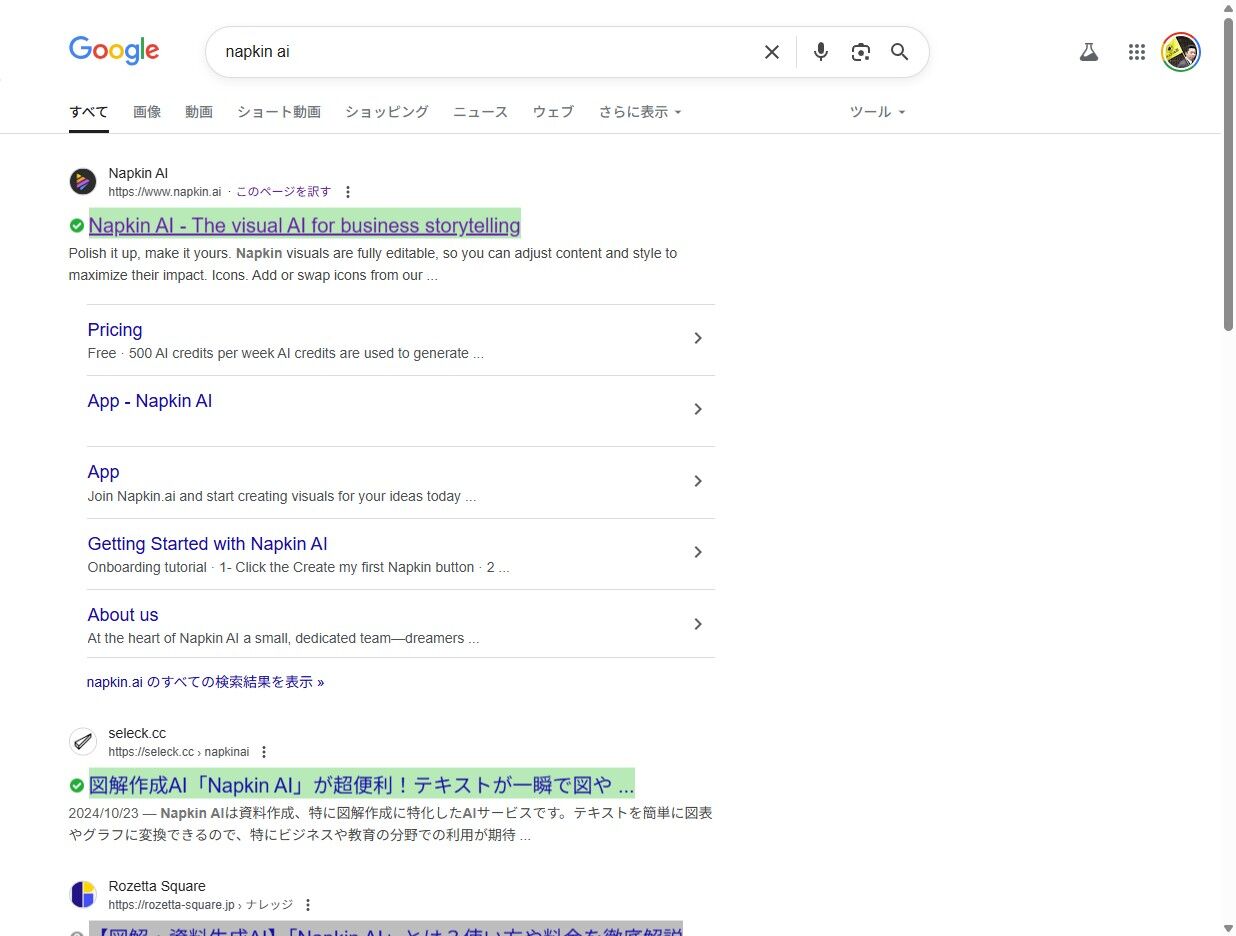Open the App sitelink title

[x=103, y=472]
